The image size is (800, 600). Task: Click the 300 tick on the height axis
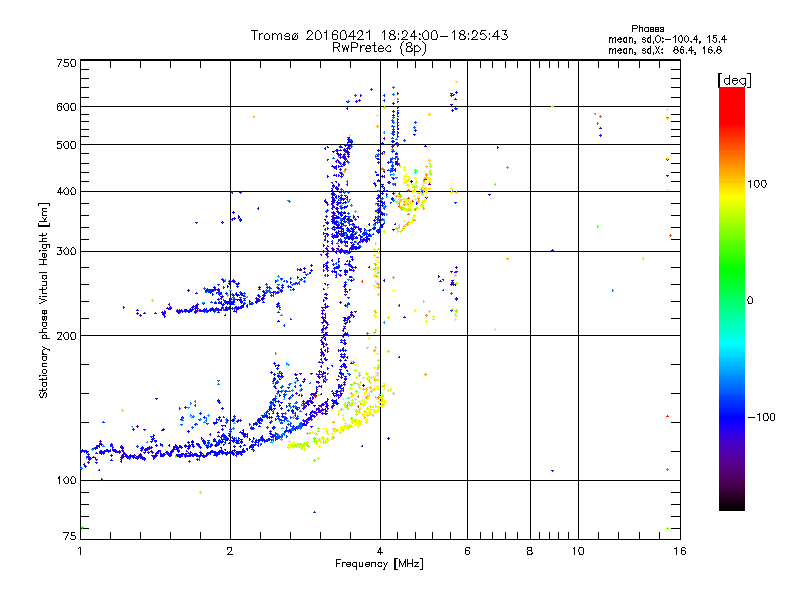66,252
